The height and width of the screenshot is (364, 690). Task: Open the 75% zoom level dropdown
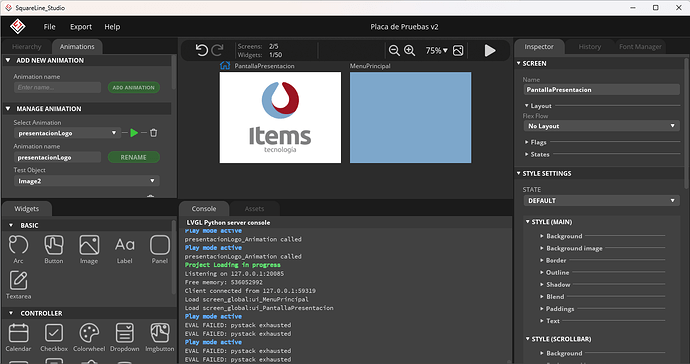(436, 51)
